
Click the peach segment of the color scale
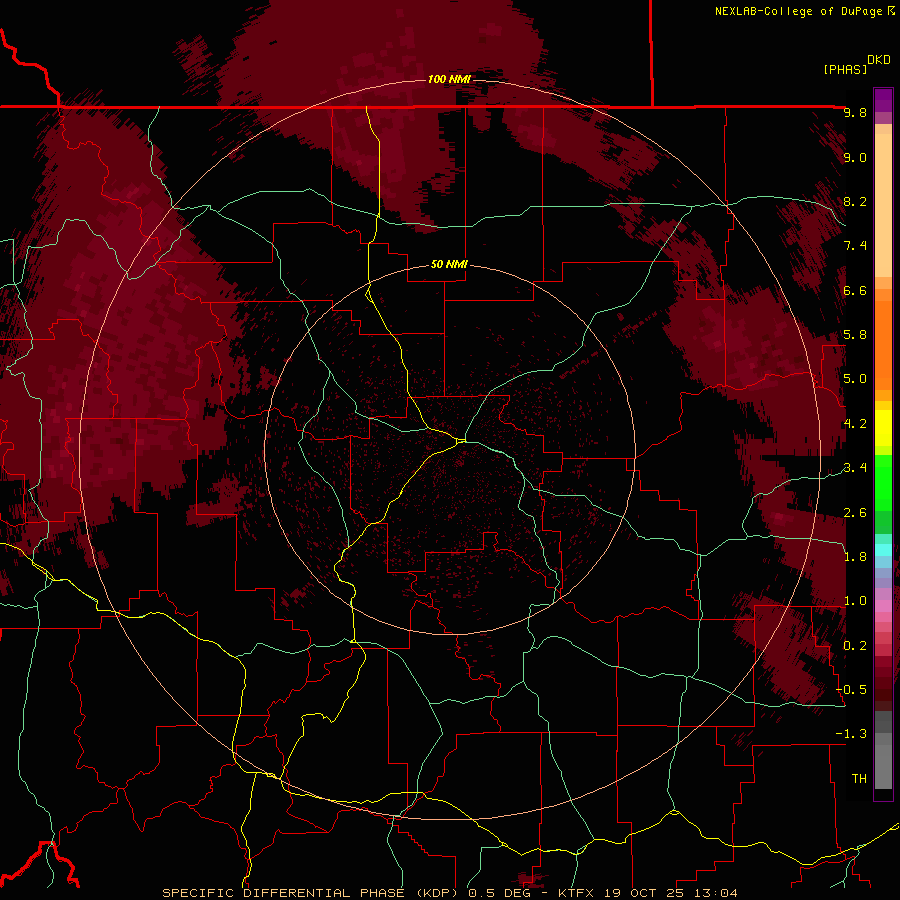pyautogui.click(x=883, y=207)
